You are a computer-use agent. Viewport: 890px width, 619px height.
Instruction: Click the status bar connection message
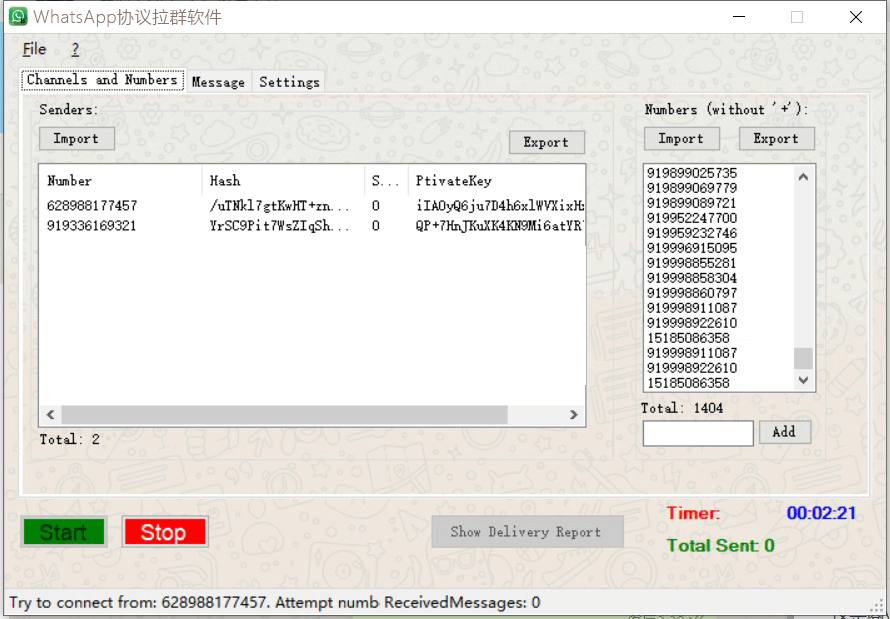(195, 603)
